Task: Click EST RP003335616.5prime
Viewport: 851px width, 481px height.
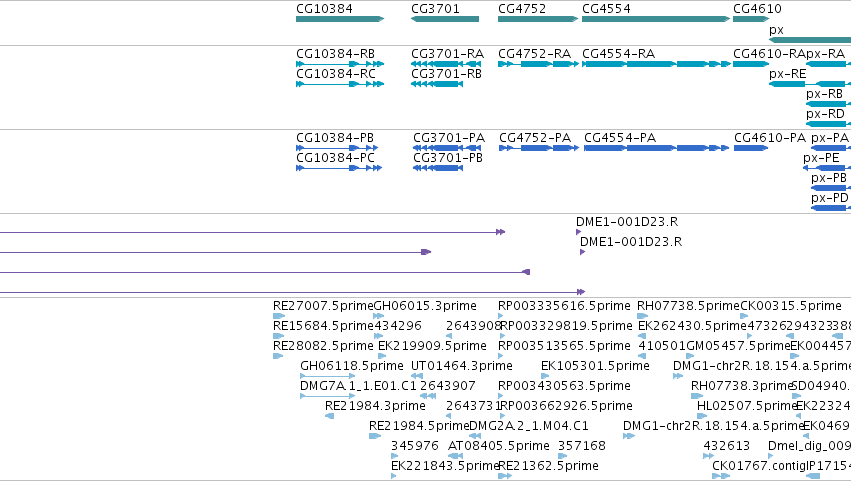Action: (x=564, y=306)
